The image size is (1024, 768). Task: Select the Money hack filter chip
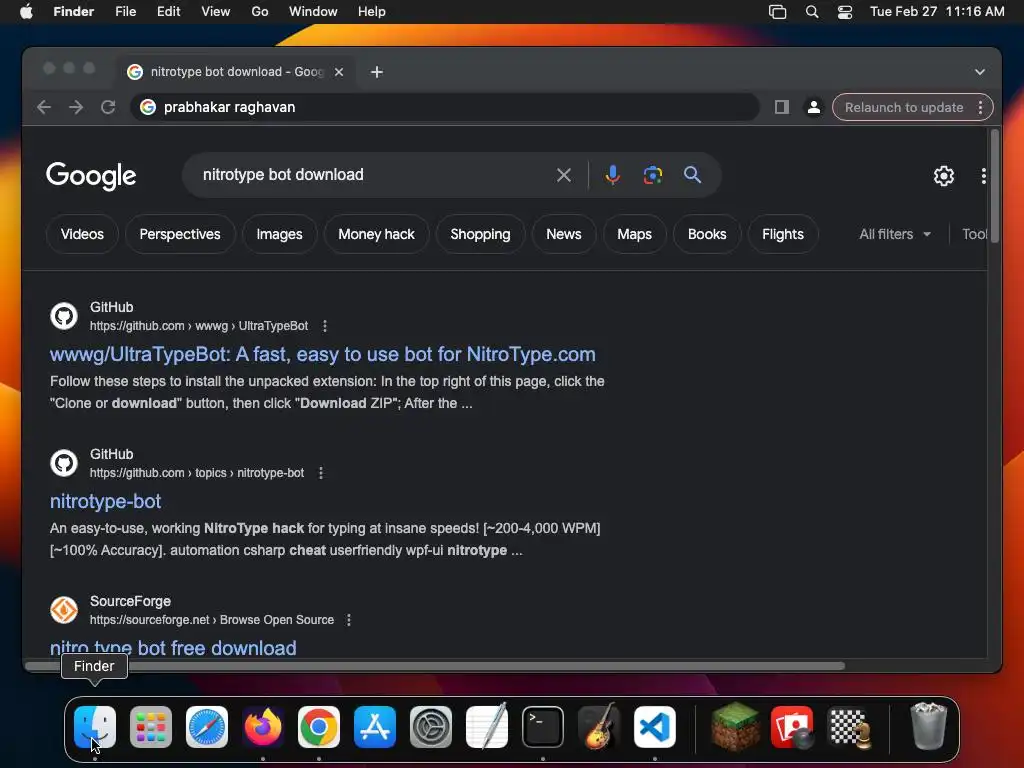(376, 234)
